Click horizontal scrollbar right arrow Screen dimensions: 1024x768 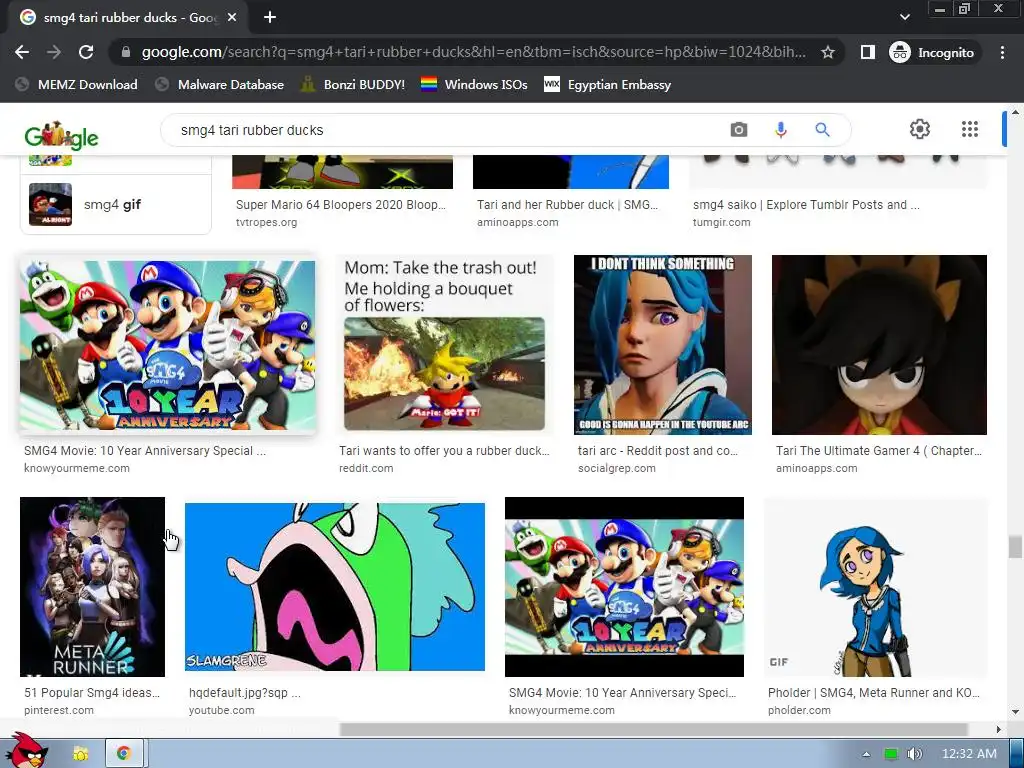click(x=999, y=729)
